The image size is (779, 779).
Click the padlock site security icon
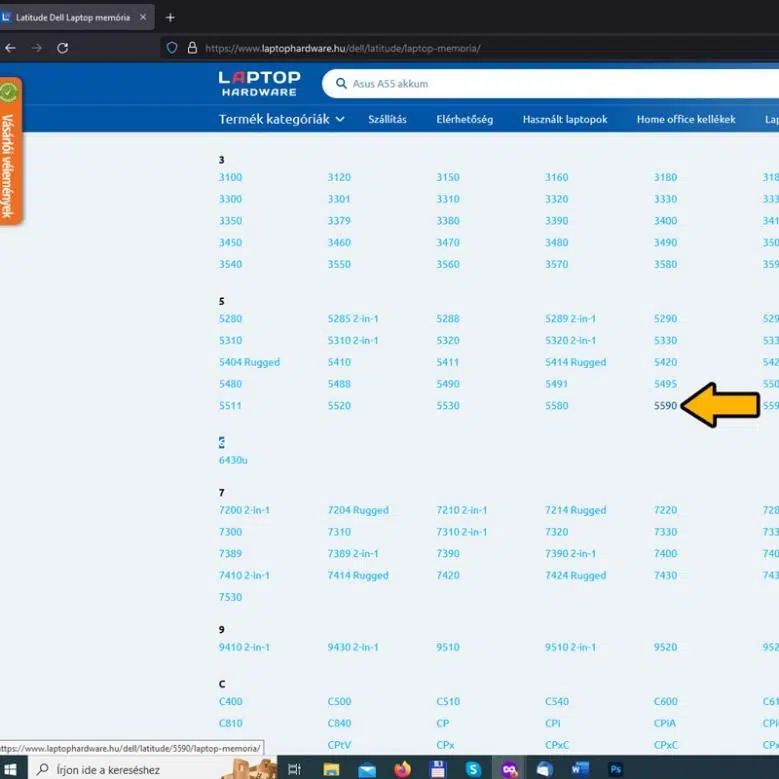tap(192, 48)
